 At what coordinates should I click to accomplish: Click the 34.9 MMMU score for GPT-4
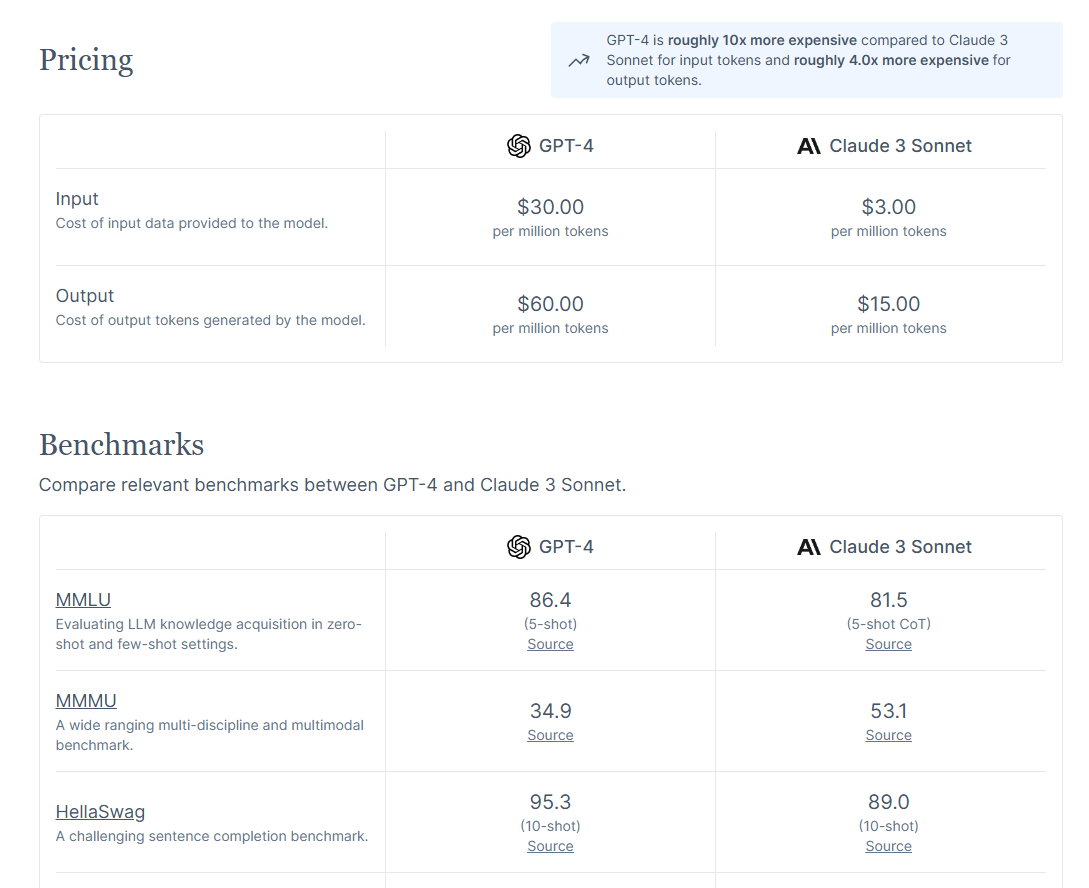(x=550, y=711)
